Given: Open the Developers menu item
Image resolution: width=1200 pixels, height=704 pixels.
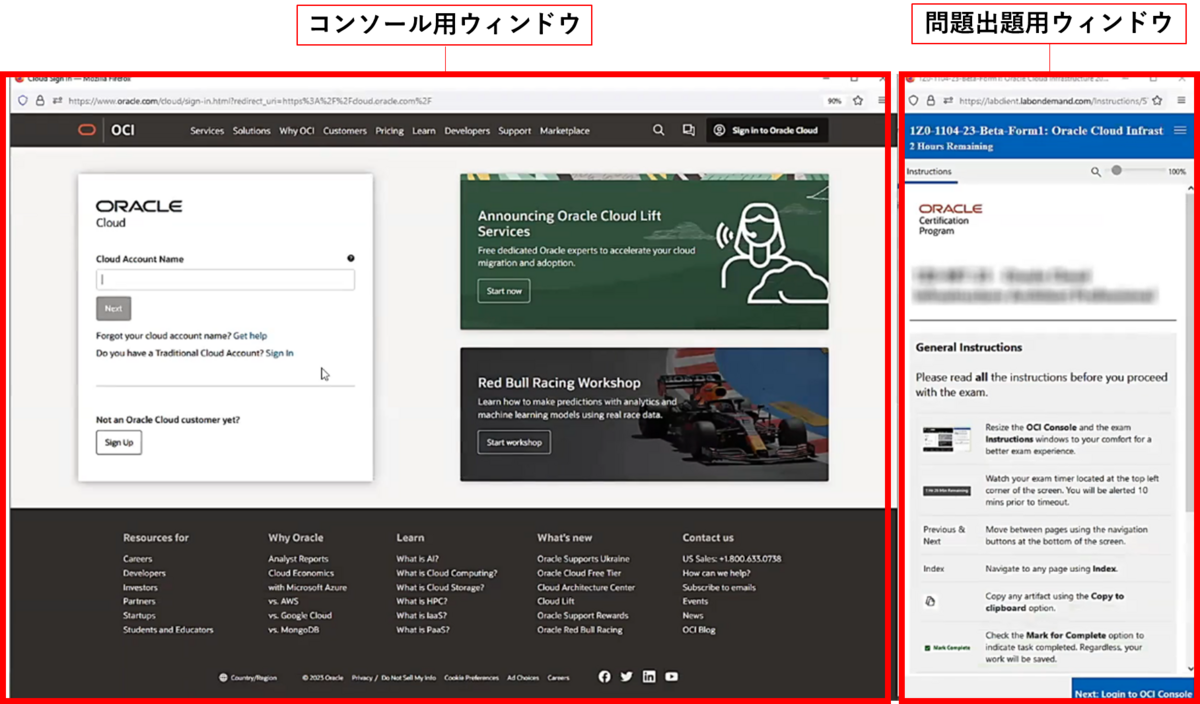Looking at the screenshot, I should [x=467, y=131].
